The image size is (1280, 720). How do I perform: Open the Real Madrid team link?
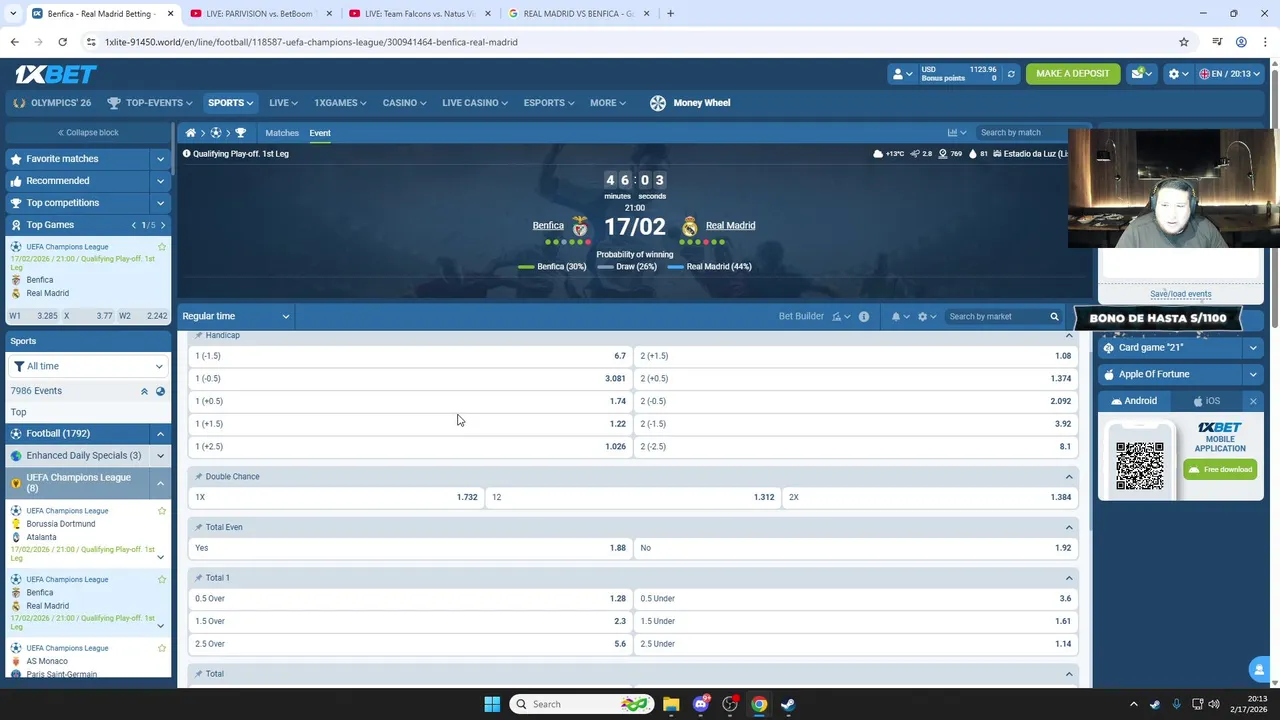730,226
